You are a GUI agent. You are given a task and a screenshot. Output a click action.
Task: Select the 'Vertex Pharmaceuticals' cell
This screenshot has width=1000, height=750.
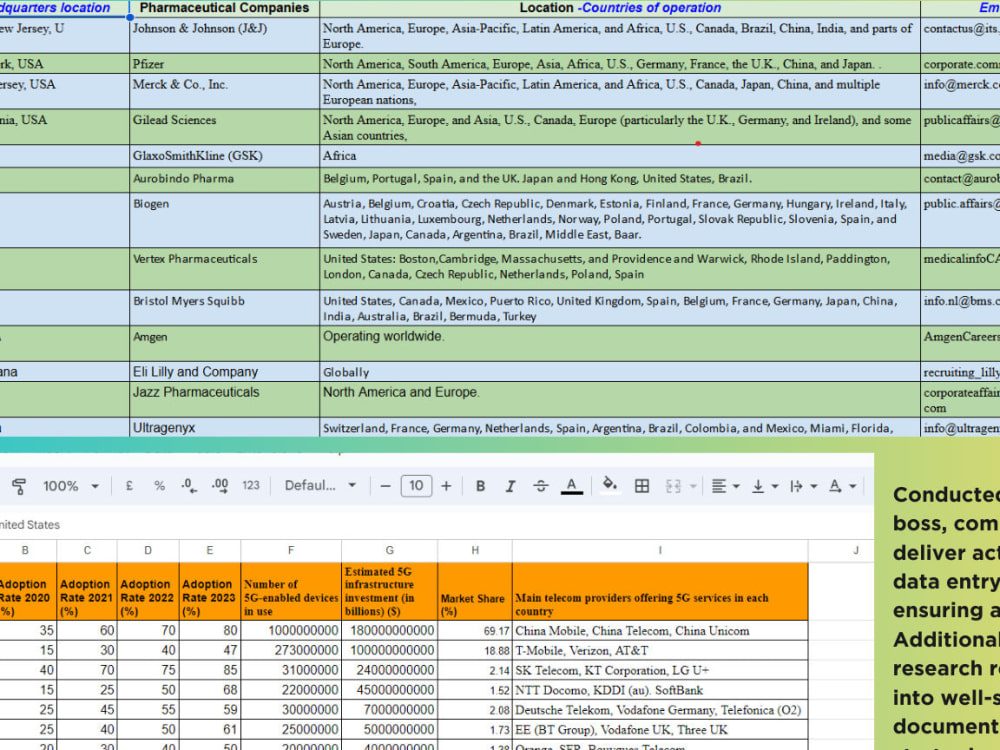click(224, 268)
